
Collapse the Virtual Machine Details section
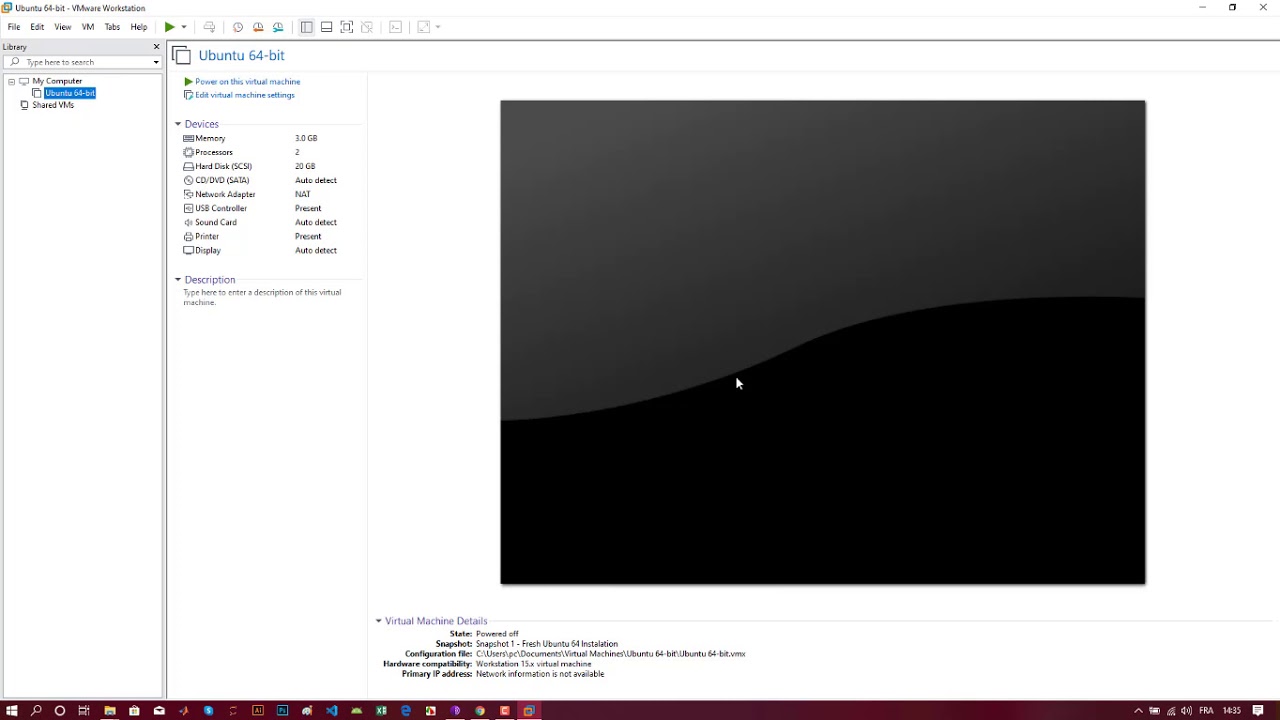[379, 621]
